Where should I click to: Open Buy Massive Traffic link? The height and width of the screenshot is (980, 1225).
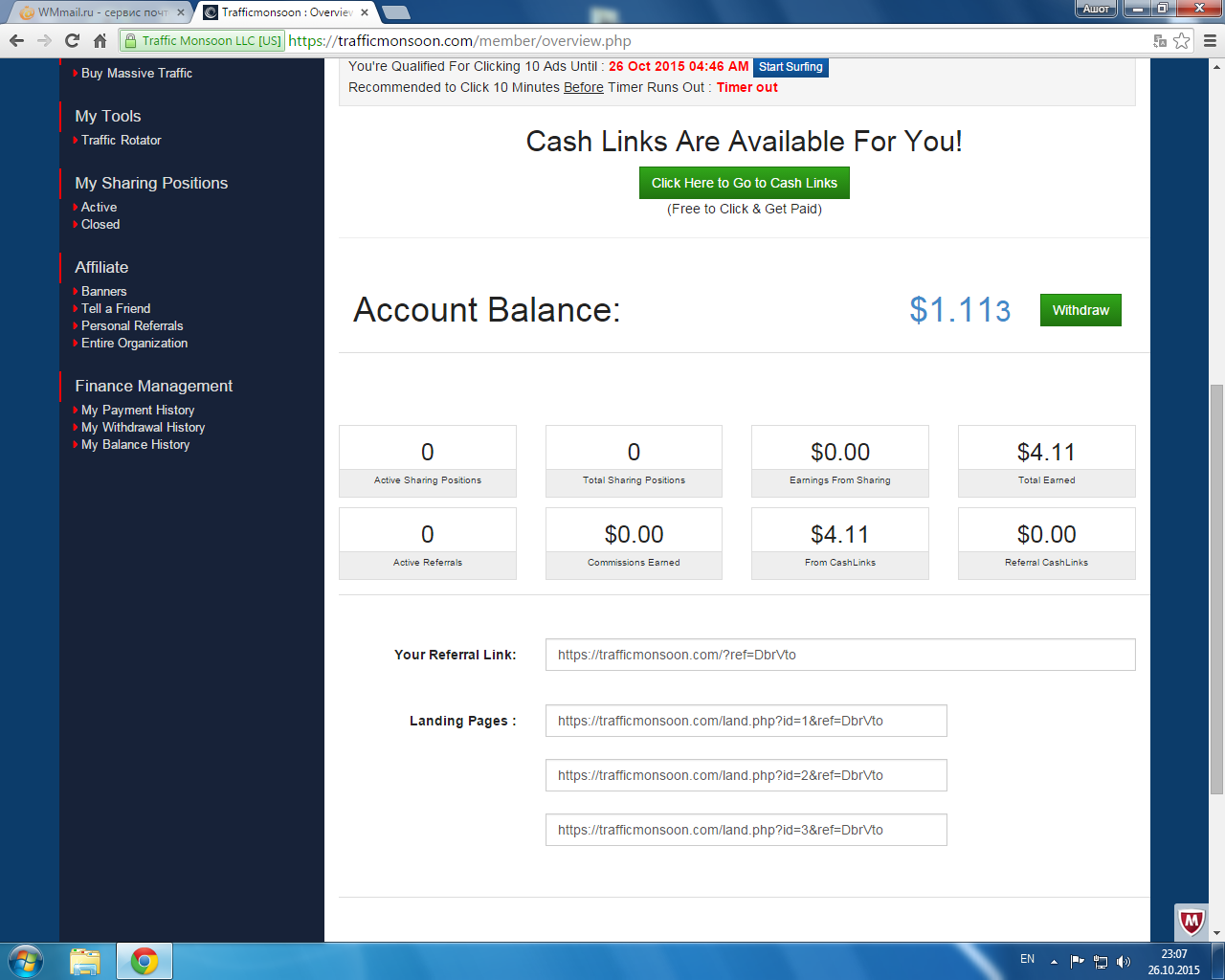point(136,73)
